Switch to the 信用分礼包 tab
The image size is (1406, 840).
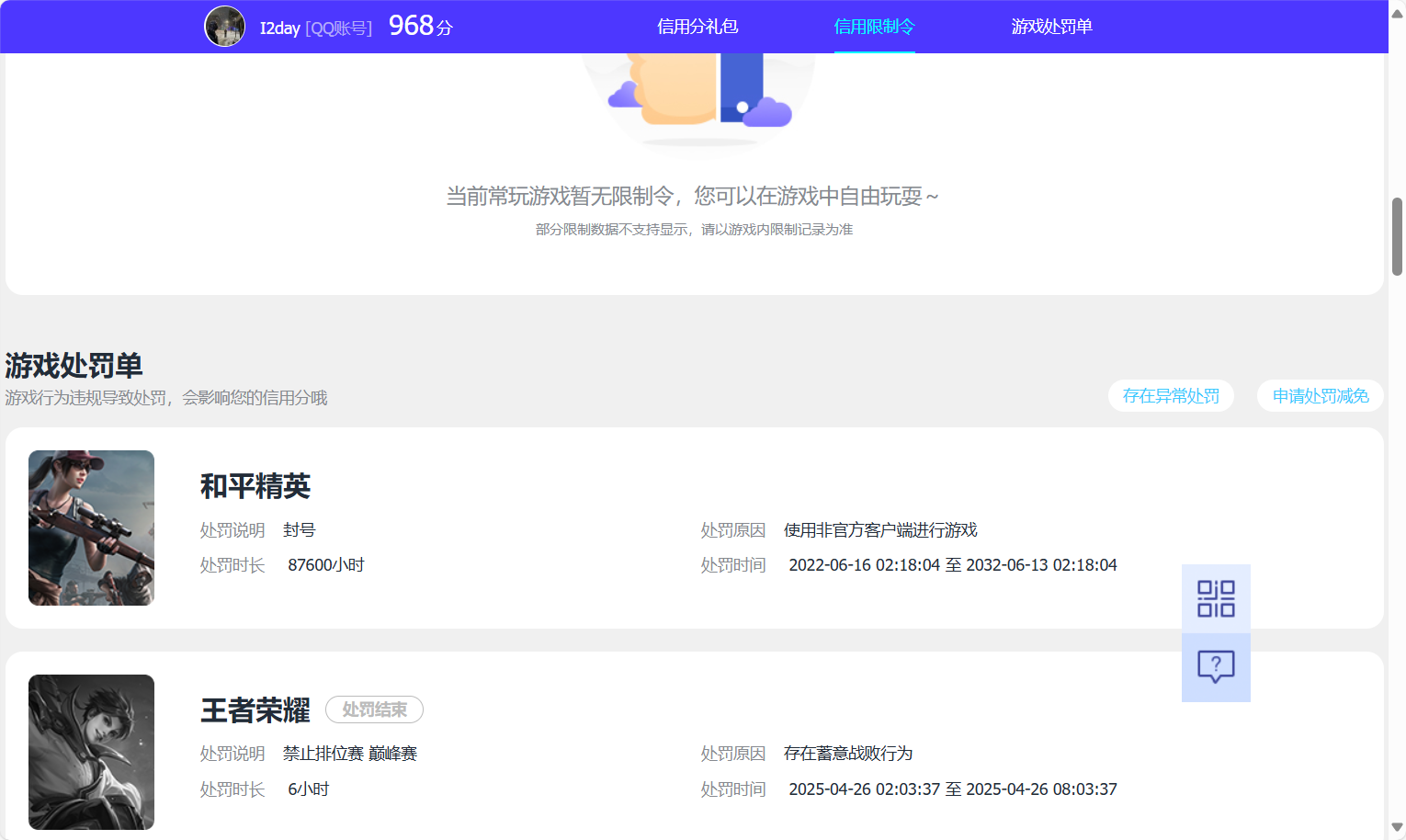pyautogui.click(x=697, y=27)
